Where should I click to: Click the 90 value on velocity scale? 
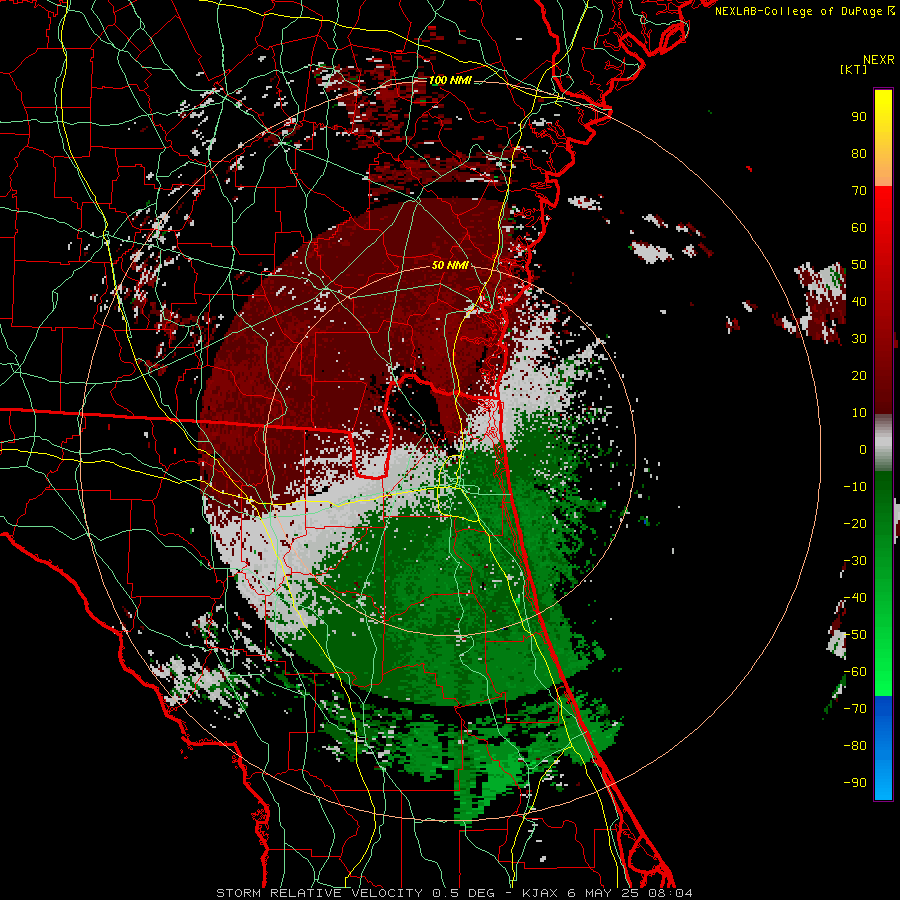(859, 117)
